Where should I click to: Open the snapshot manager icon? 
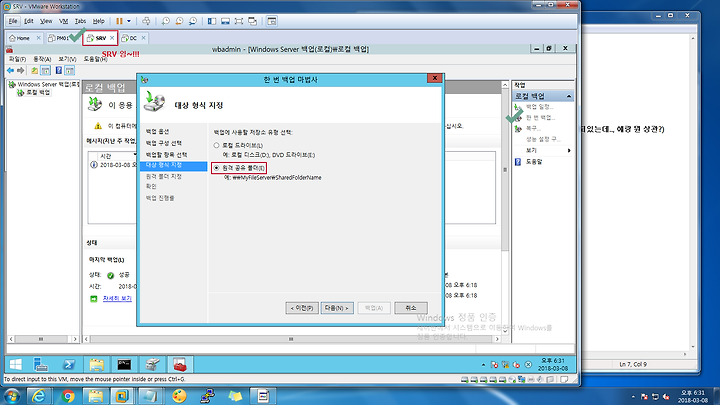(x=193, y=21)
